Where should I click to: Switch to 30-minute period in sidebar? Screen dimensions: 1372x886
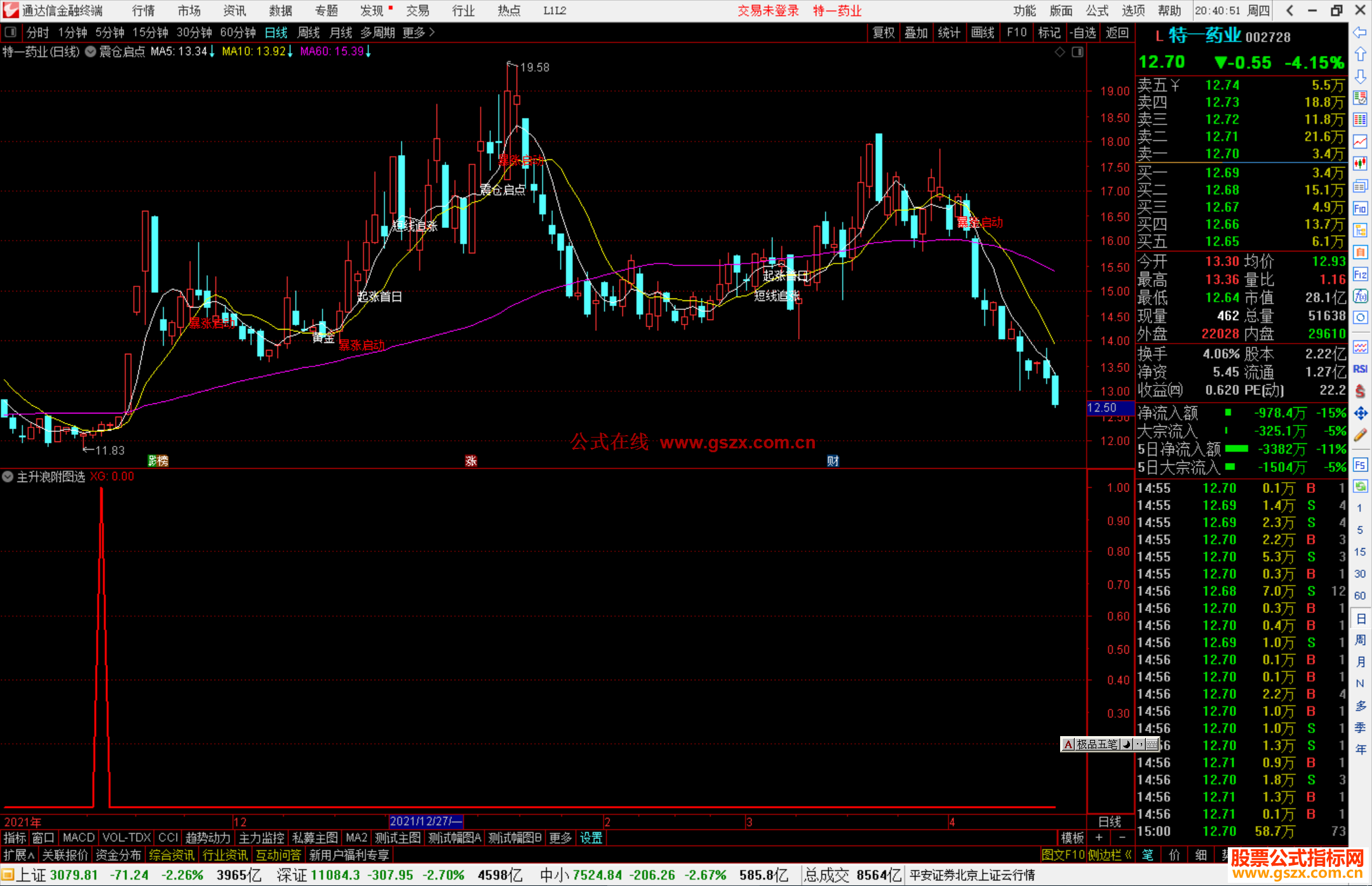[x=1359, y=574]
